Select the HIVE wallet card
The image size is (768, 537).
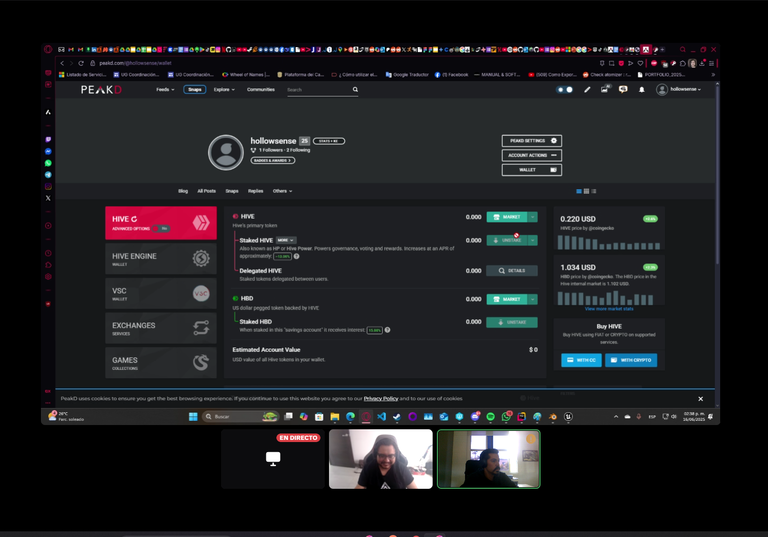click(161, 223)
